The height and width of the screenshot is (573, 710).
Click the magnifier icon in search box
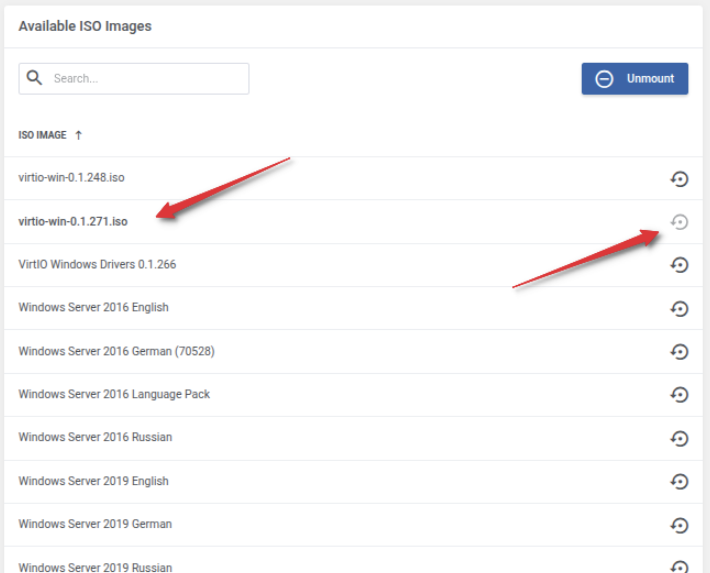[34, 78]
